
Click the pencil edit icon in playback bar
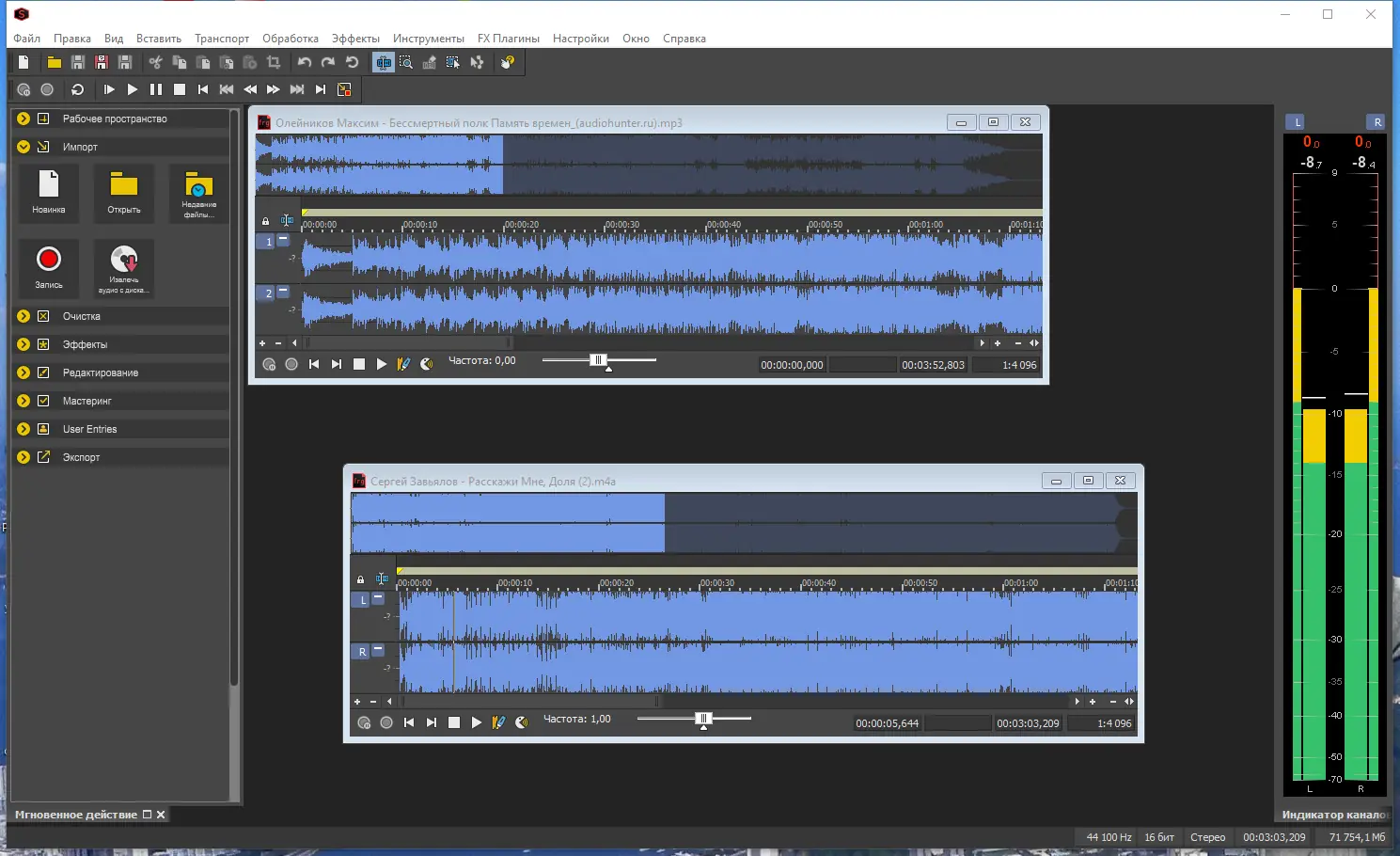tap(404, 363)
